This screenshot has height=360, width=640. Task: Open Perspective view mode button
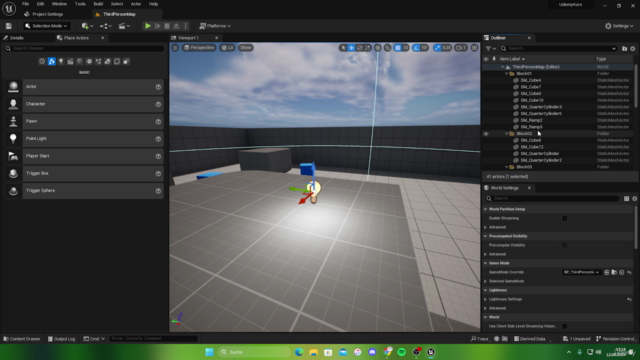click(x=199, y=48)
